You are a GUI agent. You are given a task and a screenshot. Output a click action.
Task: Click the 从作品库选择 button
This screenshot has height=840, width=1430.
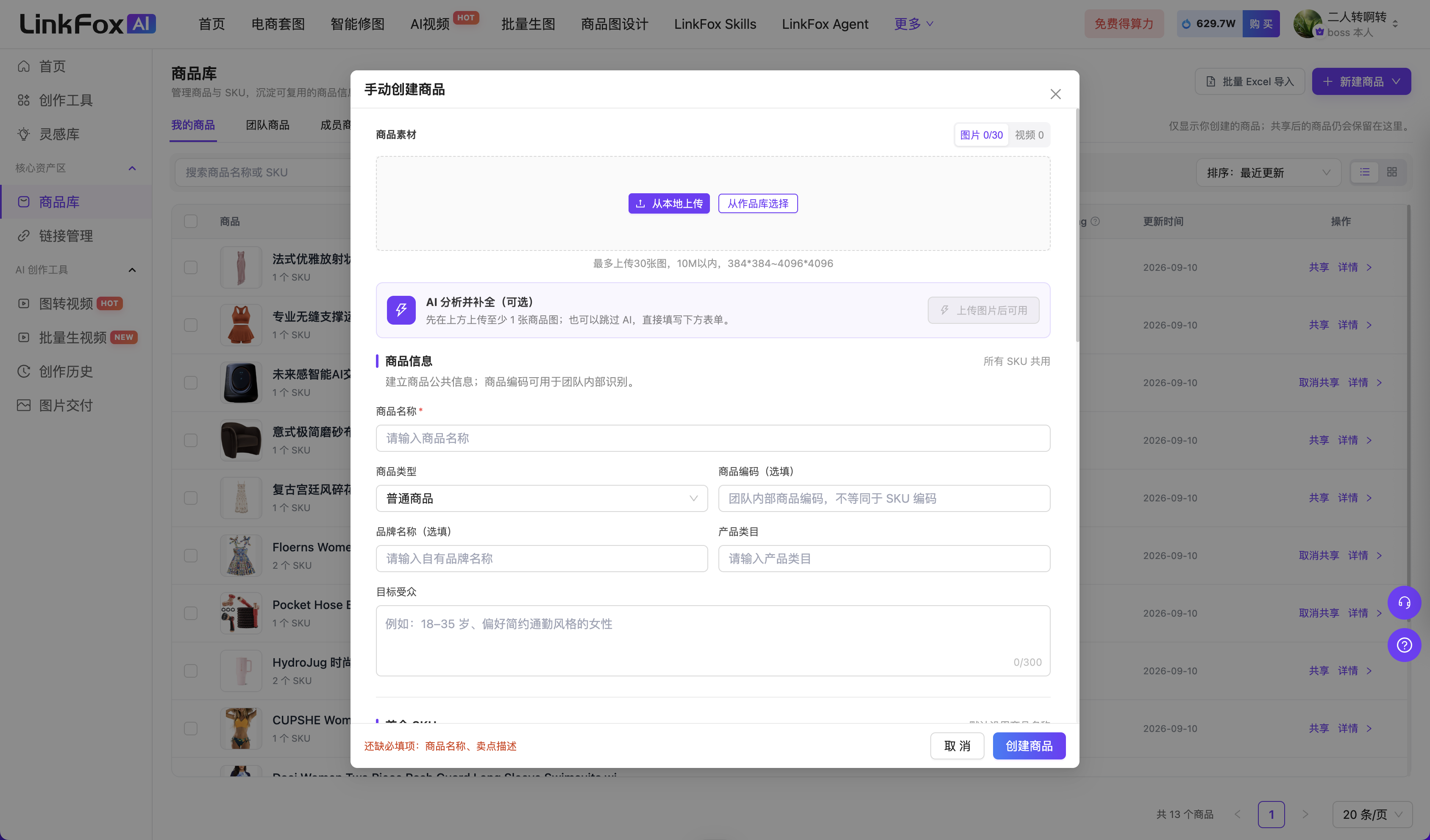point(757,203)
